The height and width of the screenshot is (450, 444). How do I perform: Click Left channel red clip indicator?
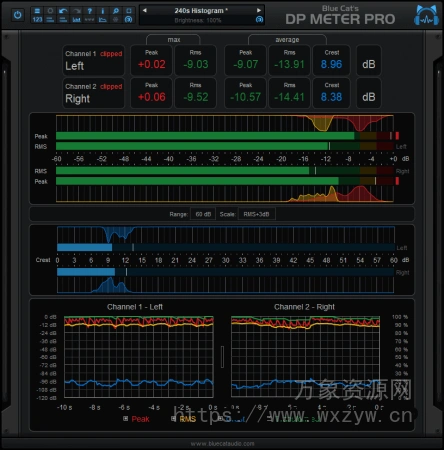pyautogui.click(x=397, y=136)
